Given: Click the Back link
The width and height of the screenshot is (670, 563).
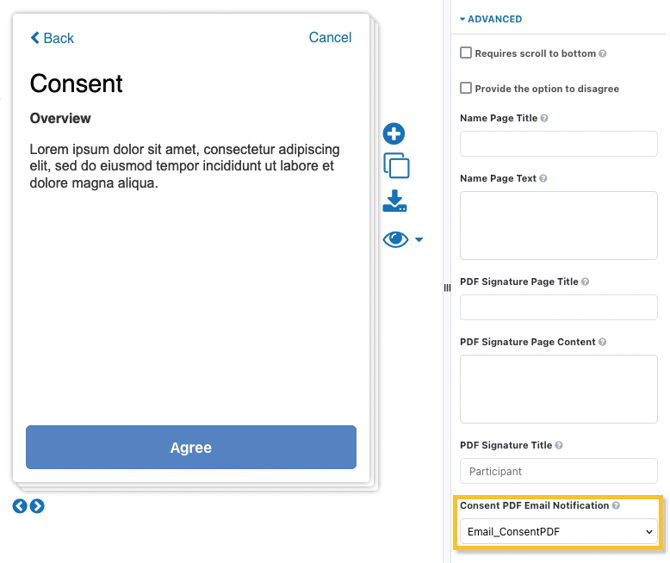Looking at the screenshot, I should click(52, 38).
